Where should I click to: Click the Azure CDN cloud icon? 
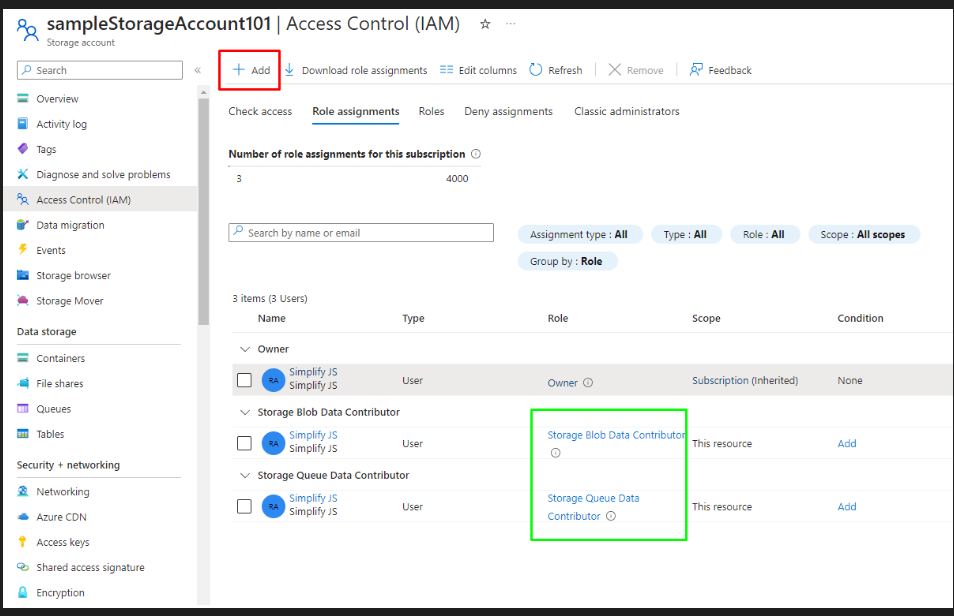tap(23, 517)
